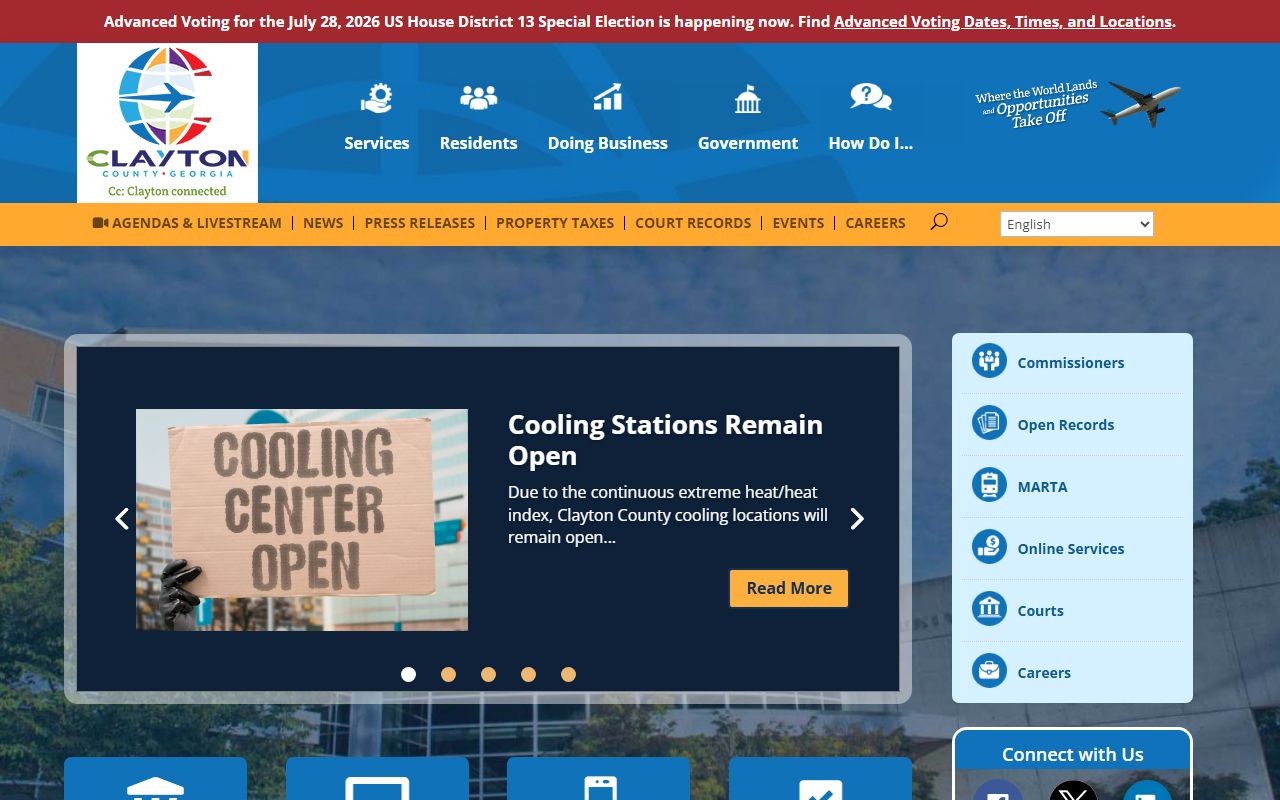
Task: Click the Cooling Stations Remain Open headline
Action: pyautogui.click(x=665, y=439)
